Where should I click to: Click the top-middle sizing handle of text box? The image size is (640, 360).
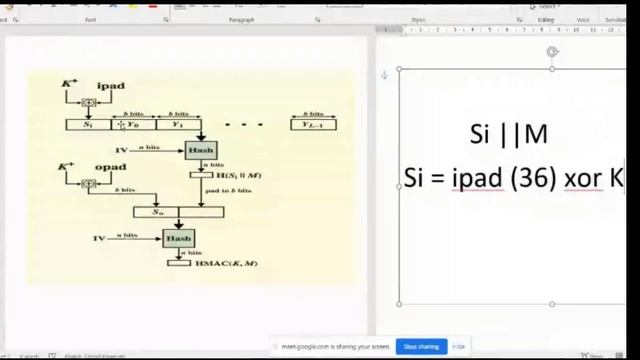(x=552, y=69)
